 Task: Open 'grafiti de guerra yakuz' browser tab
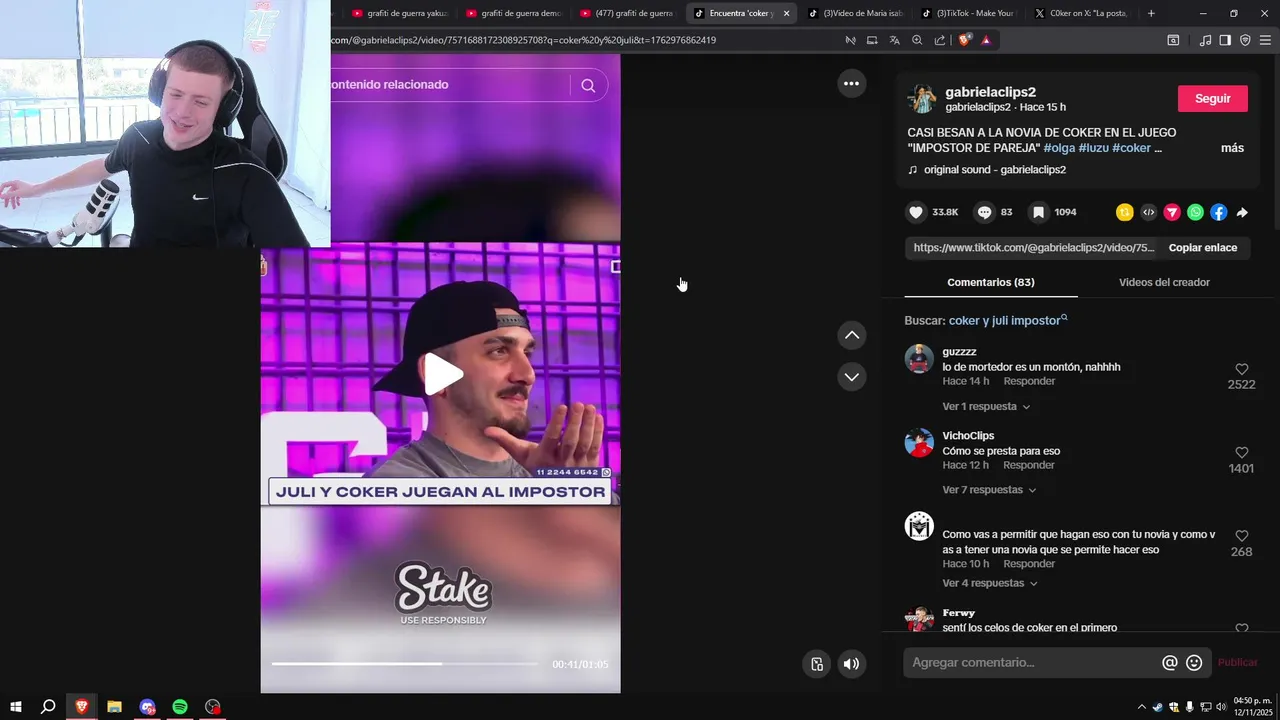click(400, 13)
